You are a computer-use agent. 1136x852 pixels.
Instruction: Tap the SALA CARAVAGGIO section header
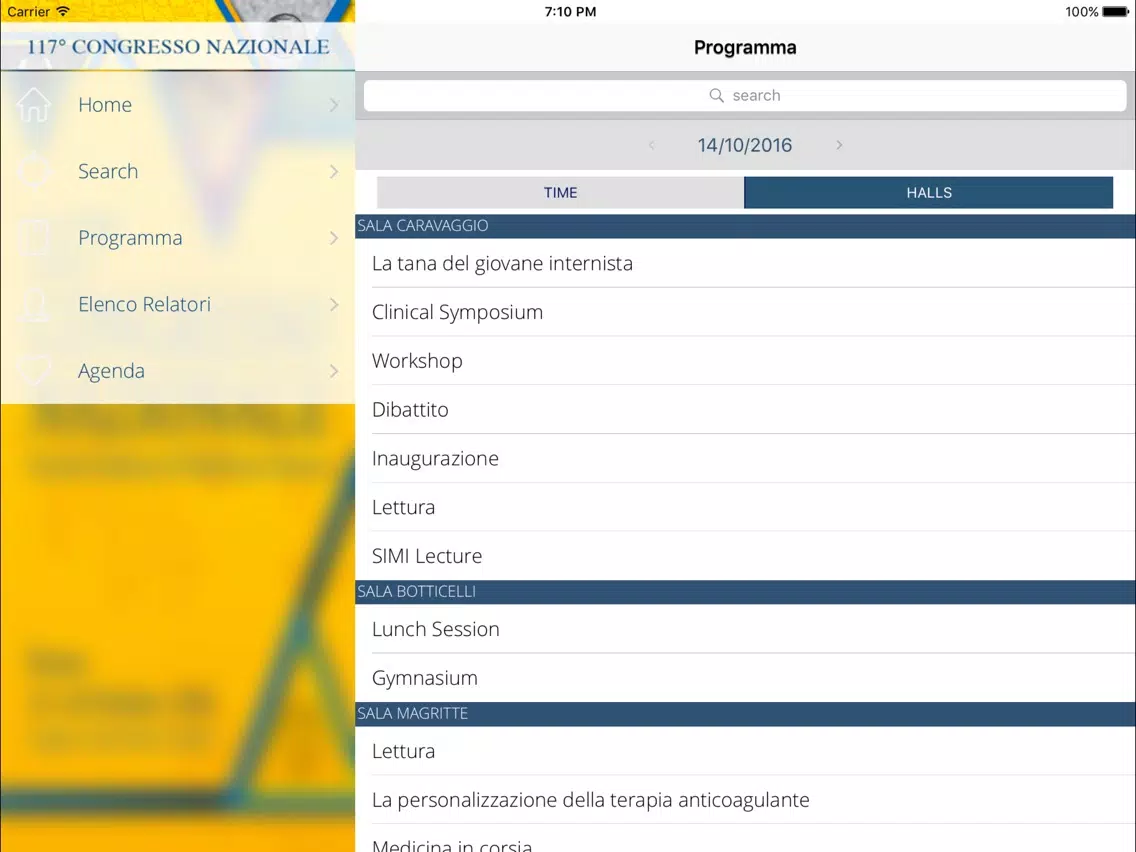pyautogui.click(x=746, y=226)
